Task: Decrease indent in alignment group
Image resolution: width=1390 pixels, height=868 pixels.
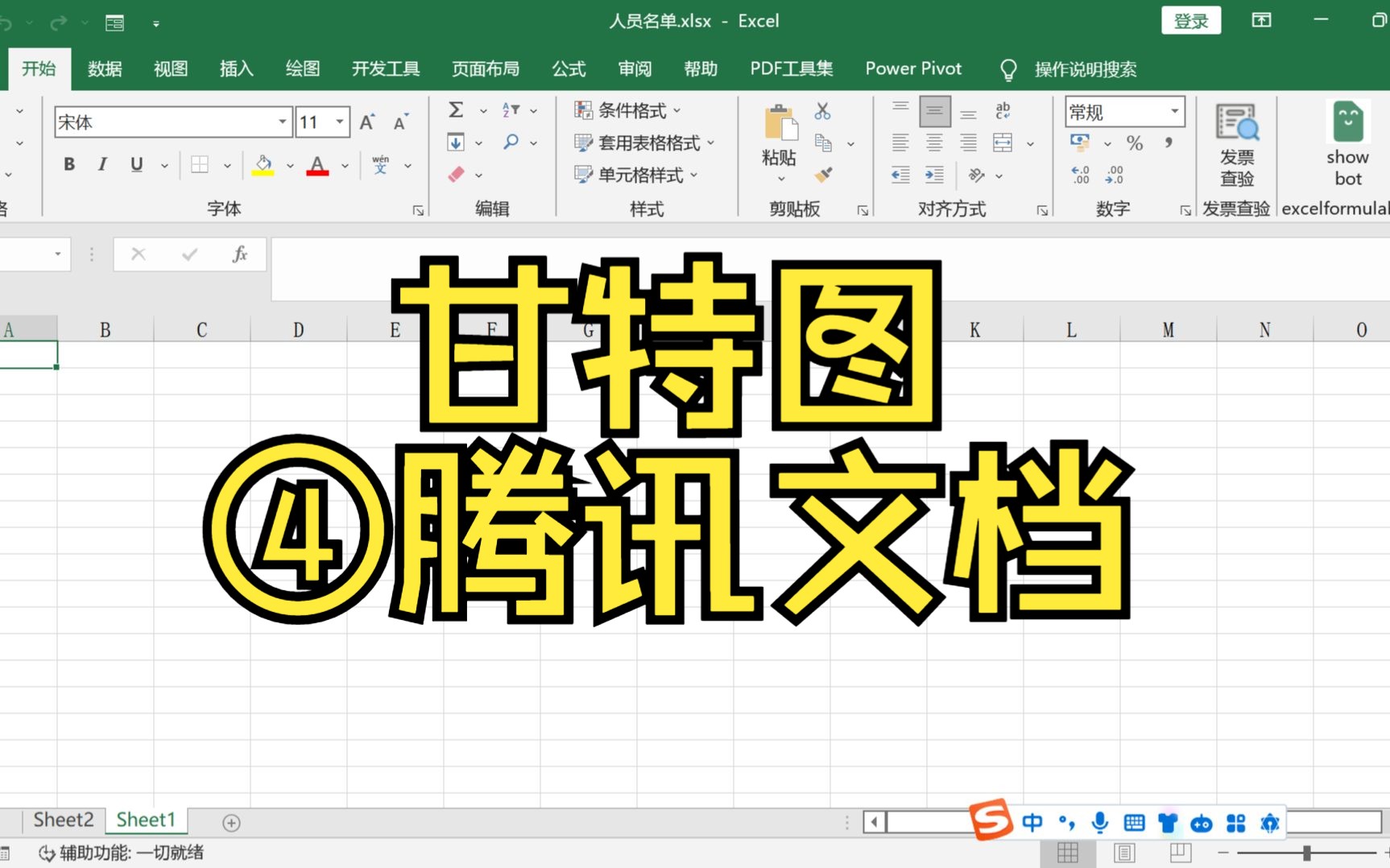Action: pos(900,175)
